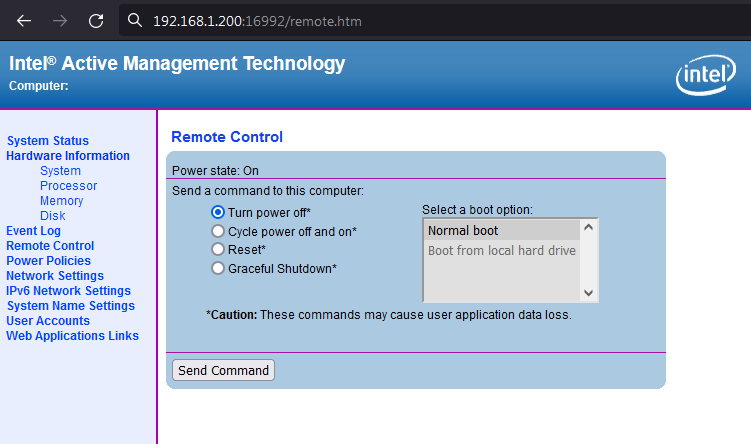The width and height of the screenshot is (751, 444).
Task: Click the URL address field
Action: coord(400,20)
